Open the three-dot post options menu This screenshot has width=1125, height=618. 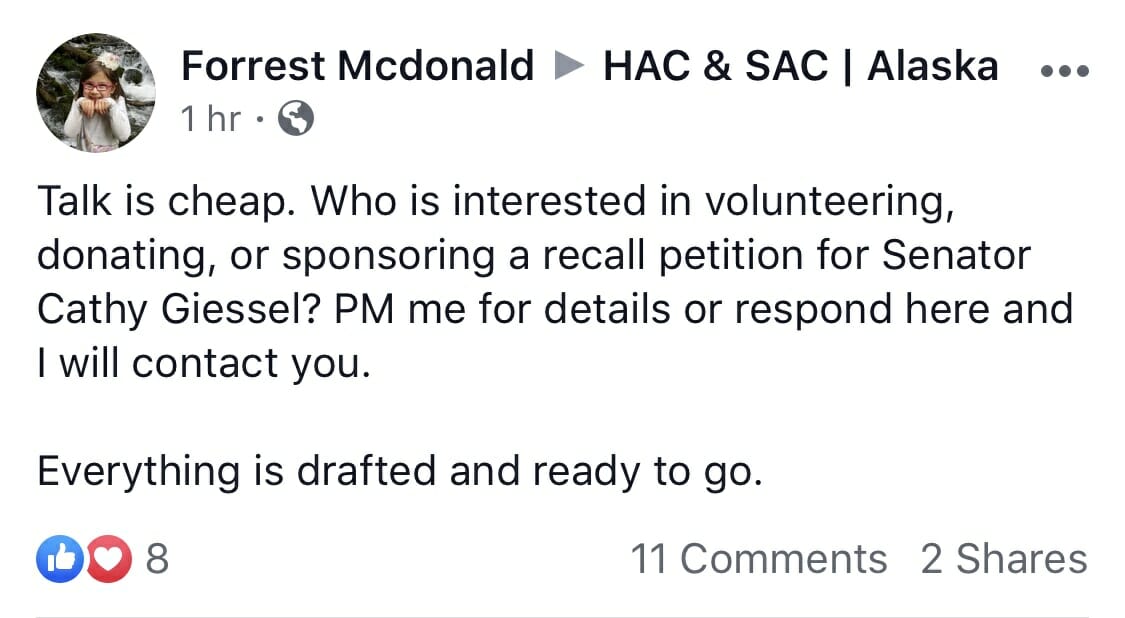click(x=1065, y=71)
